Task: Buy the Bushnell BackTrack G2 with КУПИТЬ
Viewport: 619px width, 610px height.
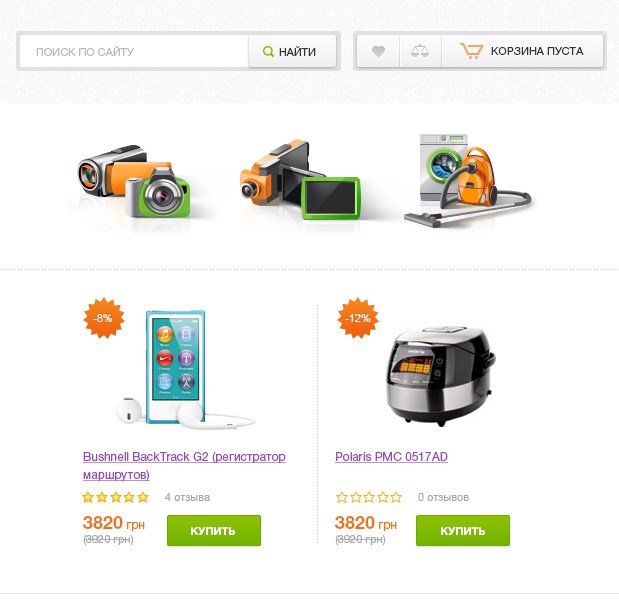Action: (214, 531)
